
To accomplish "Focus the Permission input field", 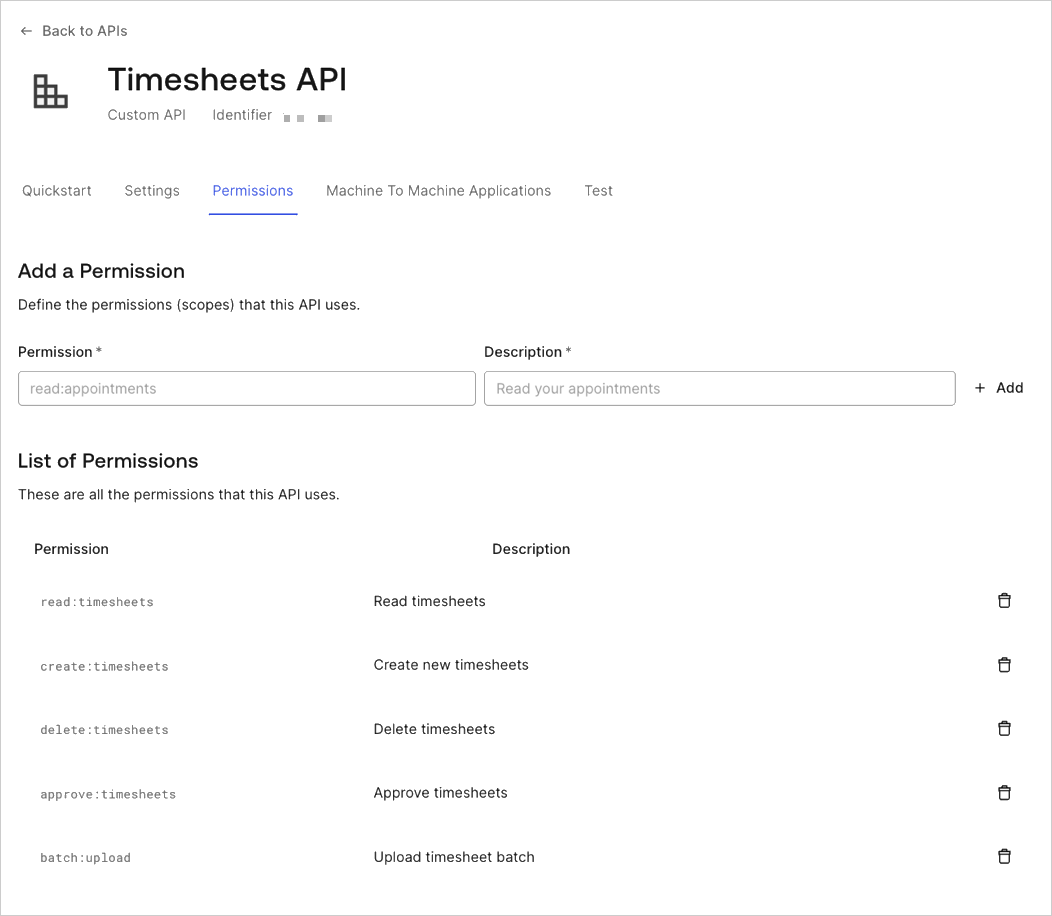I will pyautogui.click(x=246, y=388).
